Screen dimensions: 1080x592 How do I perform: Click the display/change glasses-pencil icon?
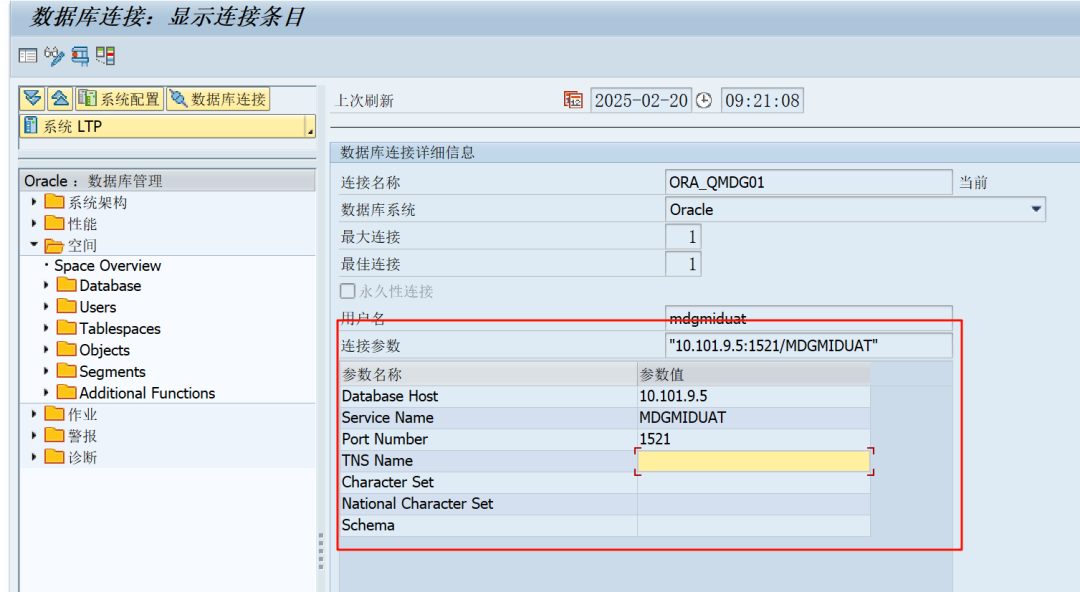point(54,56)
